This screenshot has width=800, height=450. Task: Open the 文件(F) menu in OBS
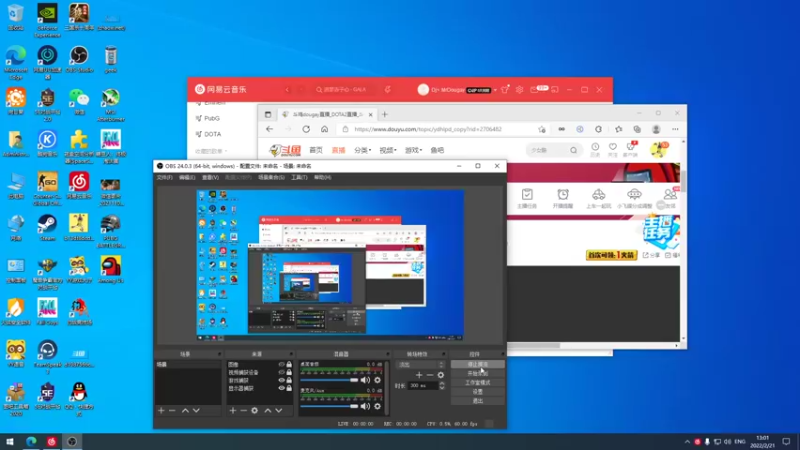click(164, 178)
